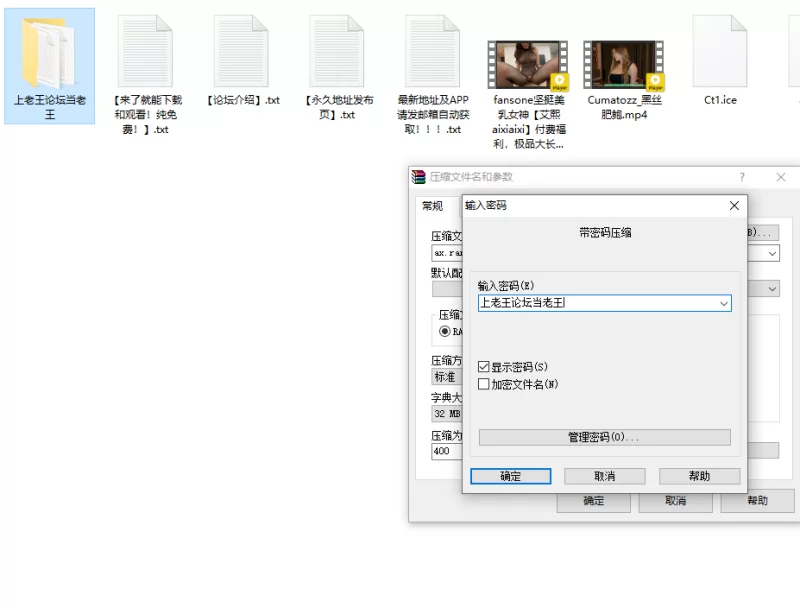800x608 pixels.
Task: Select the fansone video file thumbnail
Action: tap(528, 65)
